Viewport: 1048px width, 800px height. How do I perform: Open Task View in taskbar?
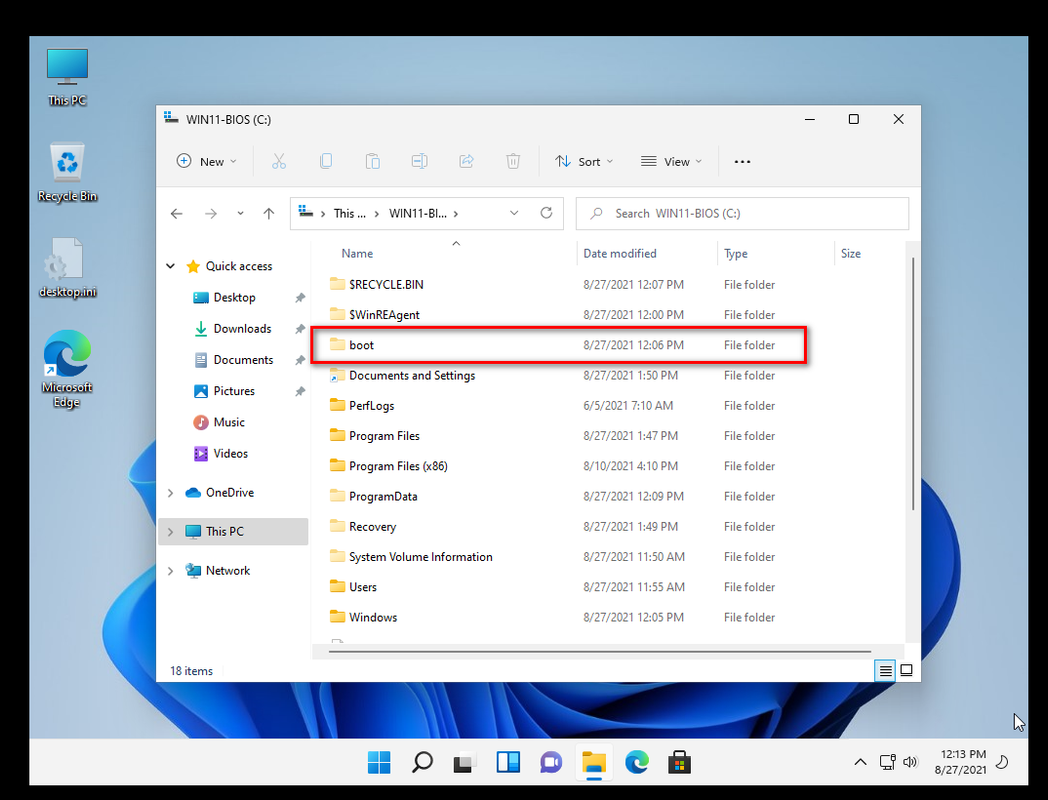click(x=465, y=762)
